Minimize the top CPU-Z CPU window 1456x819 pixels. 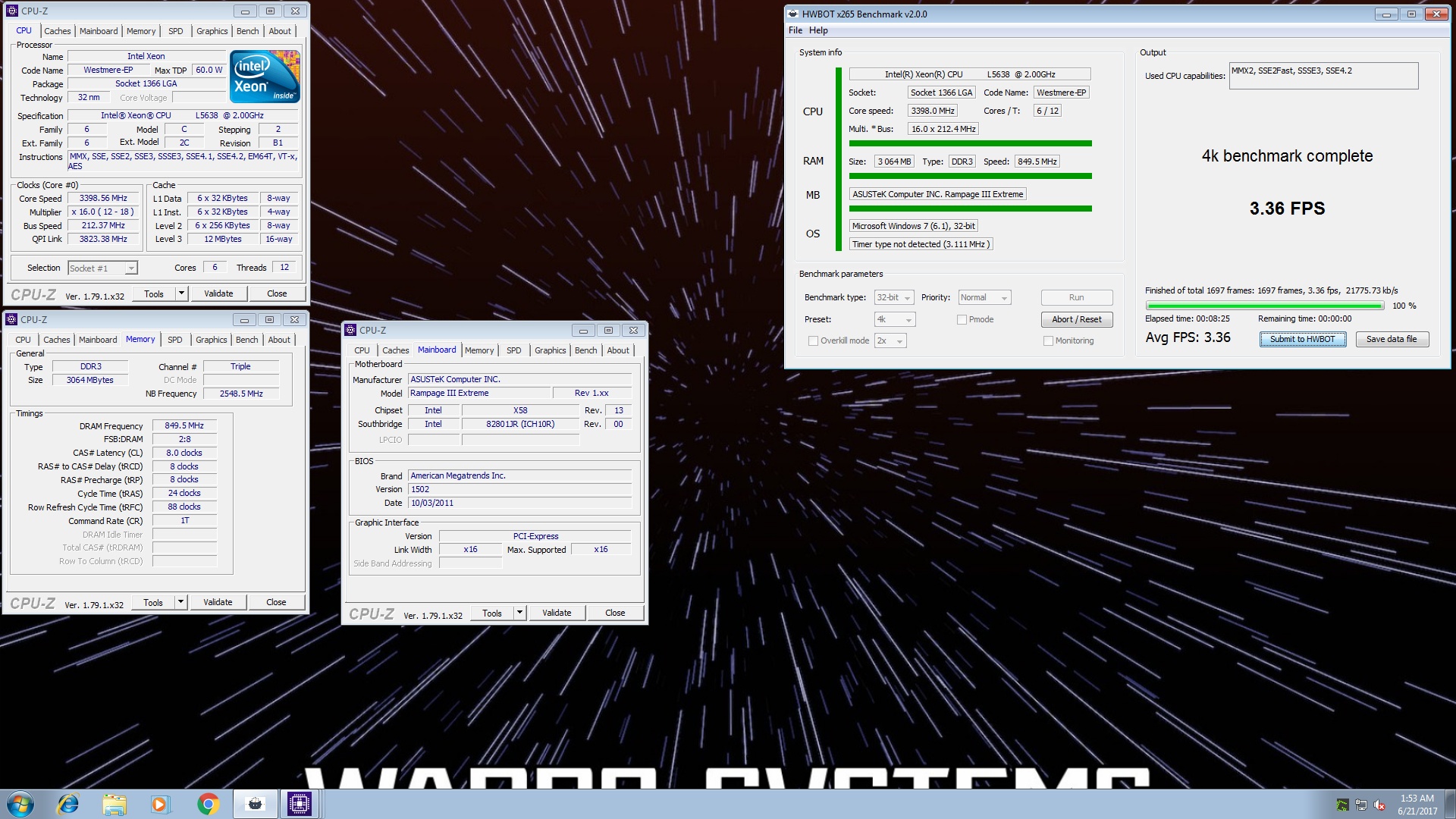click(x=245, y=11)
